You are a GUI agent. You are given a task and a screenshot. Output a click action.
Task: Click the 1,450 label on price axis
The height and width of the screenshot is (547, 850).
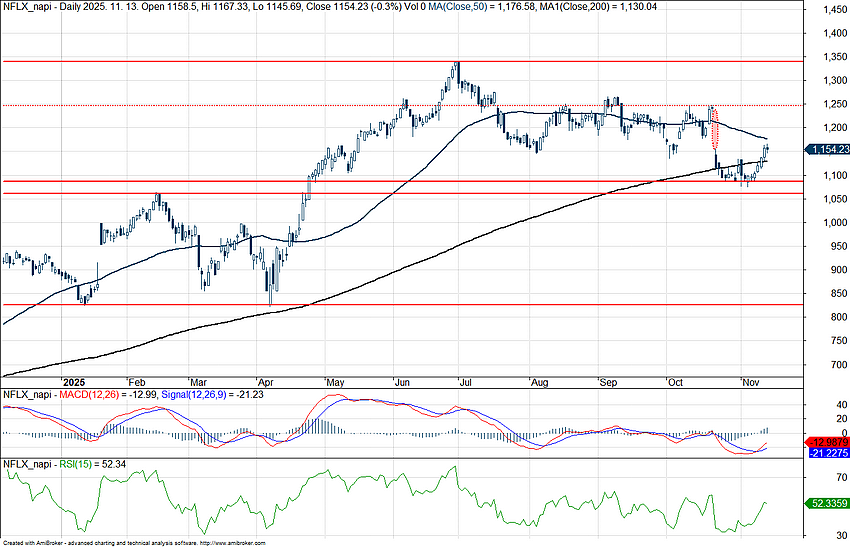coord(827,10)
